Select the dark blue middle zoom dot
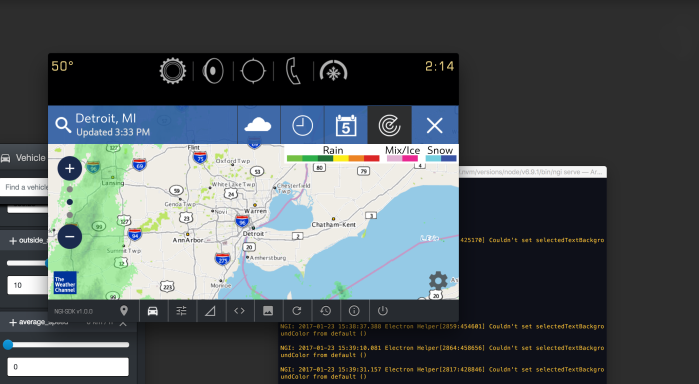 70,202
